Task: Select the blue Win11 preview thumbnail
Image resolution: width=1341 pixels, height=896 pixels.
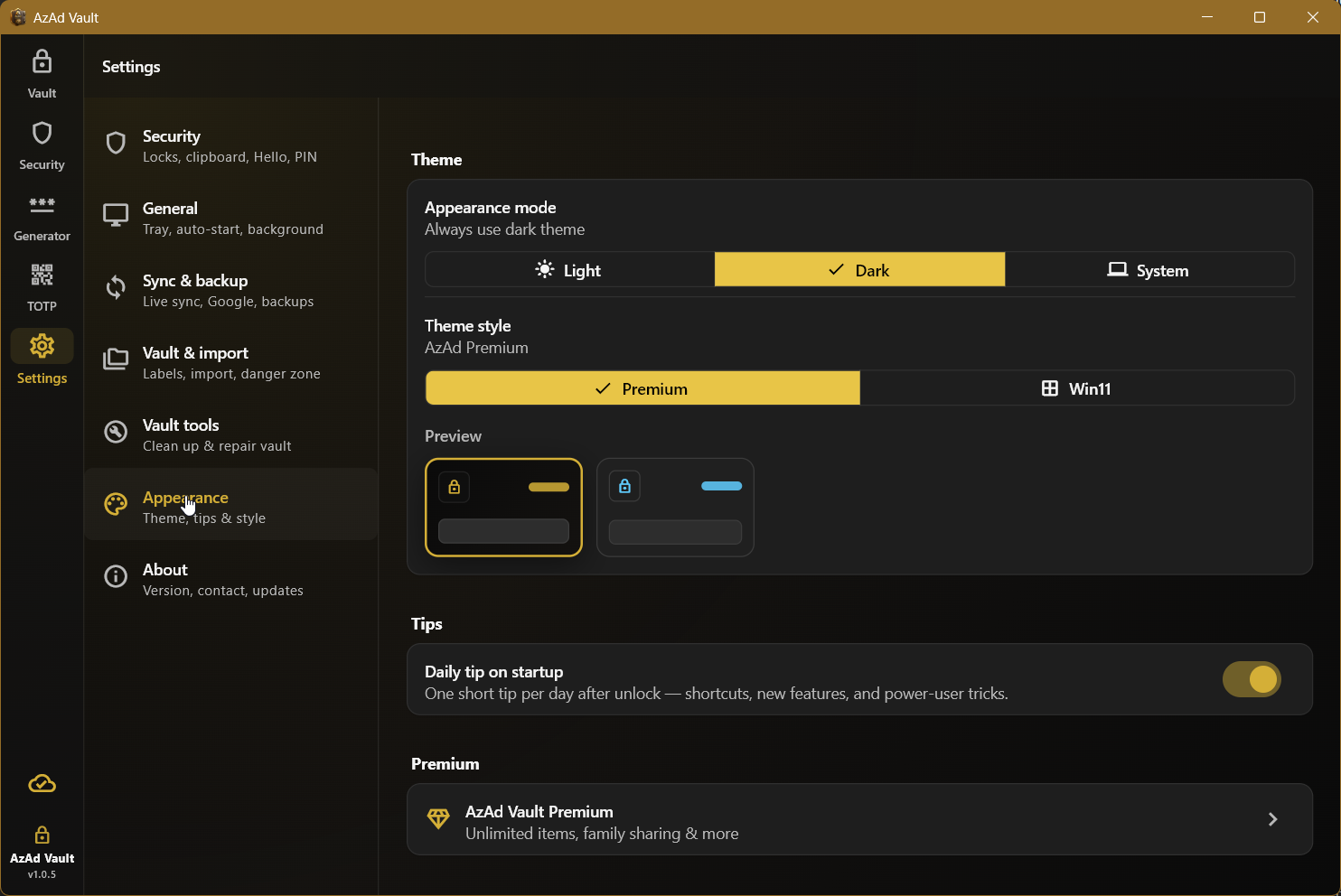Action: pyautogui.click(x=675, y=508)
